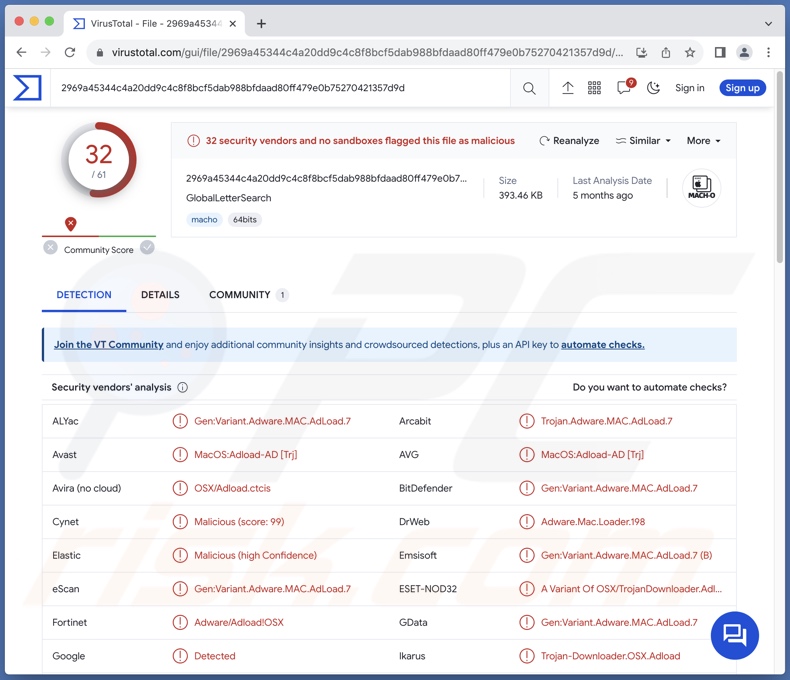Open Join the VT Community link
Image resolution: width=790 pixels, height=680 pixels.
(109, 345)
